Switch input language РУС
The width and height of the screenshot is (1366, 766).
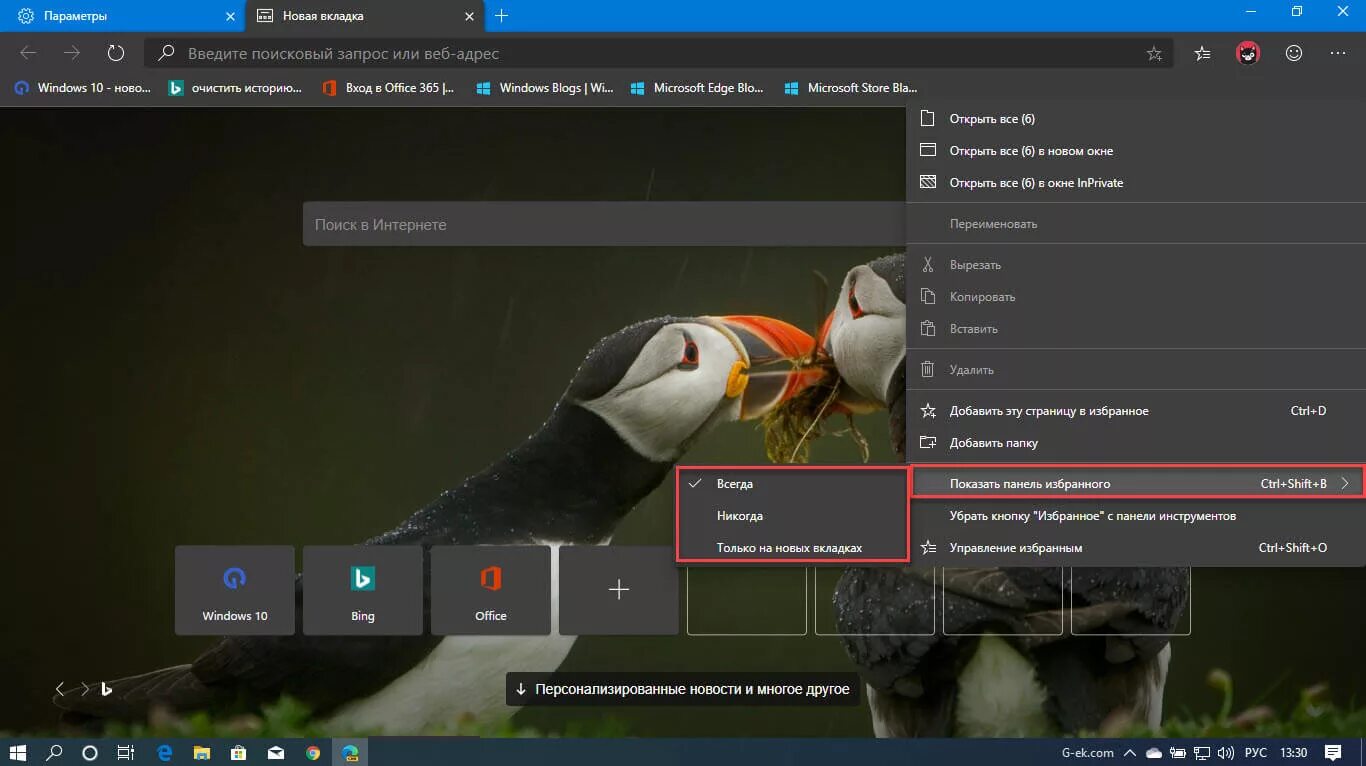coord(1255,752)
